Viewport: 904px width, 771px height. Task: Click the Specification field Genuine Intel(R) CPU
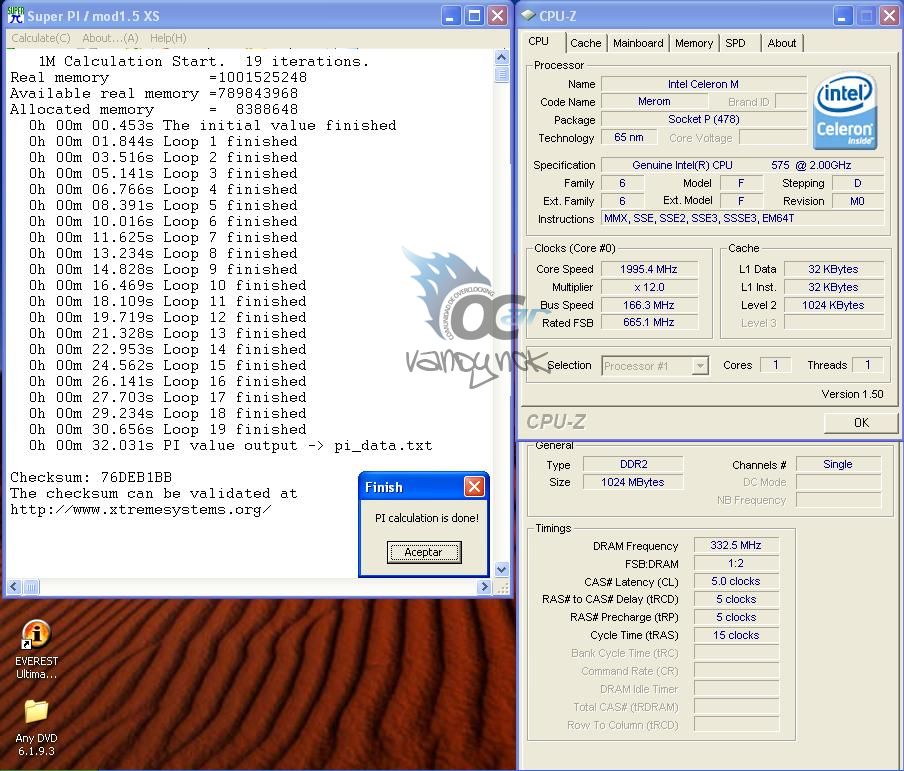coord(742,165)
